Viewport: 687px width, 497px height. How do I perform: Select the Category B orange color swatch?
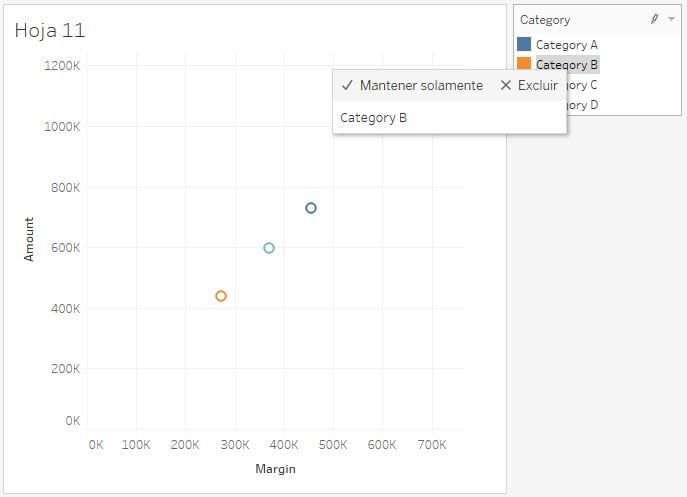(524, 65)
